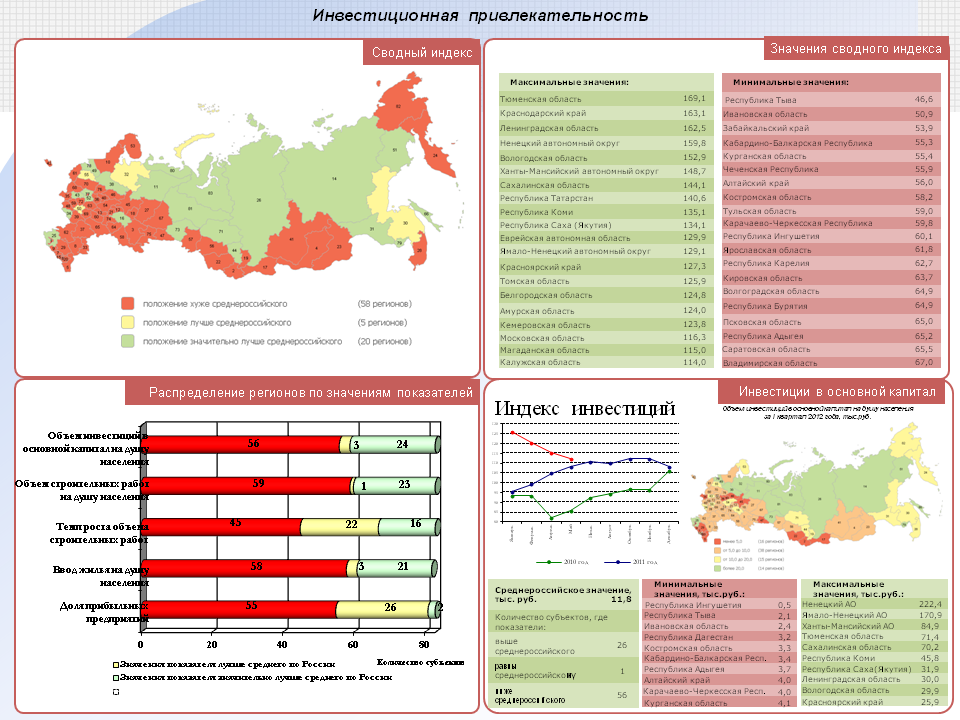Select the row 'Ивановская область' 50,9
The width and height of the screenshot is (960, 720).
click(x=831, y=114)
